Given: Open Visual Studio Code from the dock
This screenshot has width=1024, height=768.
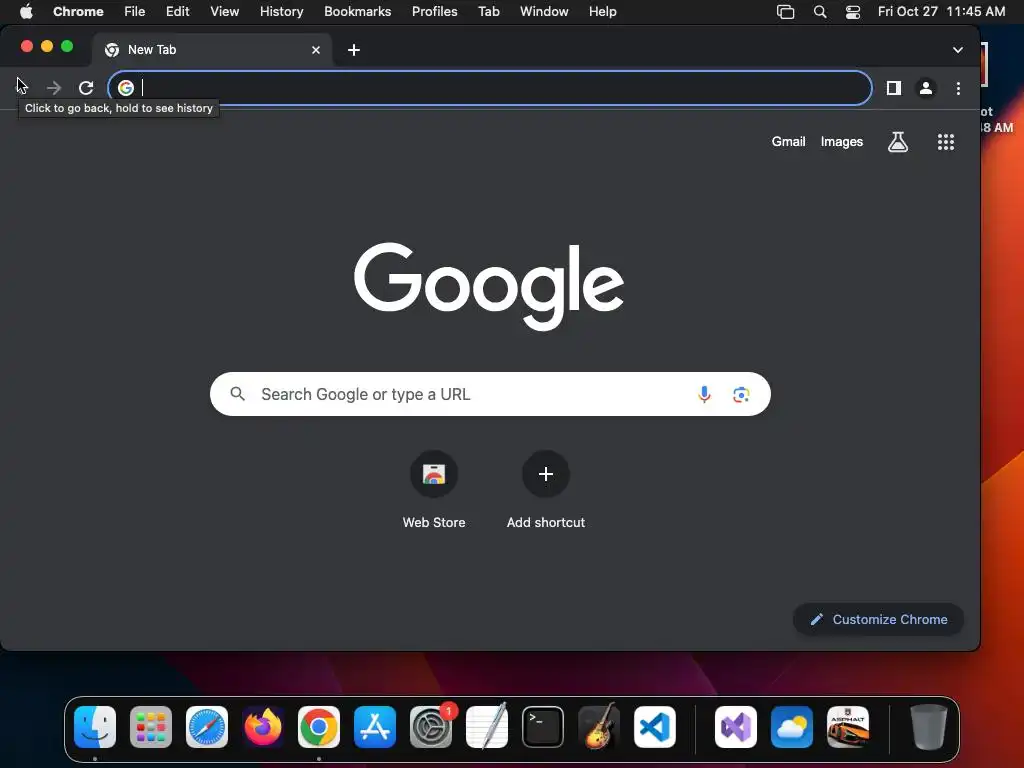Looking at the screenshot, I should click(x=654, y=727).
